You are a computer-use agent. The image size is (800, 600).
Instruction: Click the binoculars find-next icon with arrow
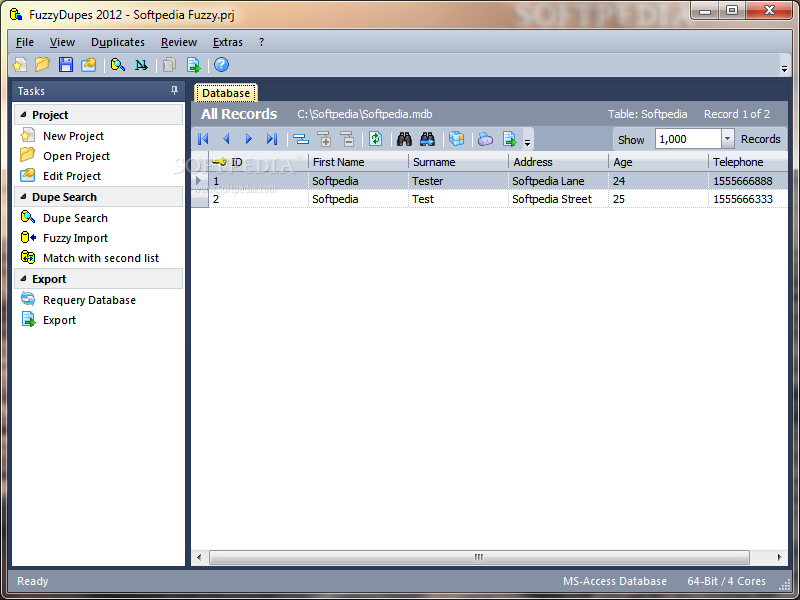(428, 139)
